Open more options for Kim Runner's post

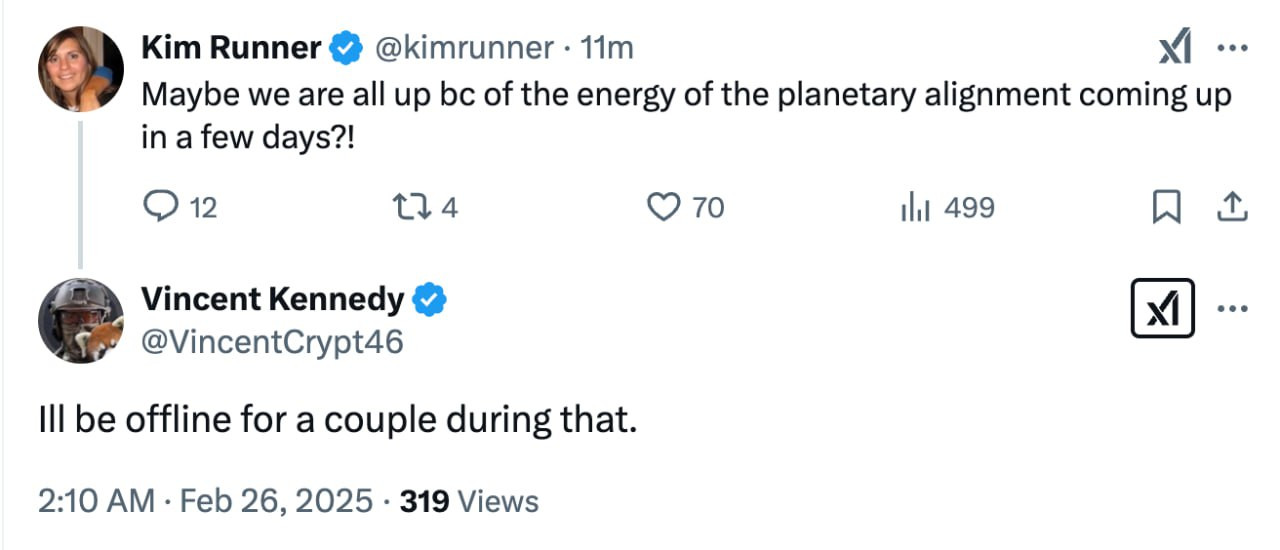click(x=1229, y=47)
